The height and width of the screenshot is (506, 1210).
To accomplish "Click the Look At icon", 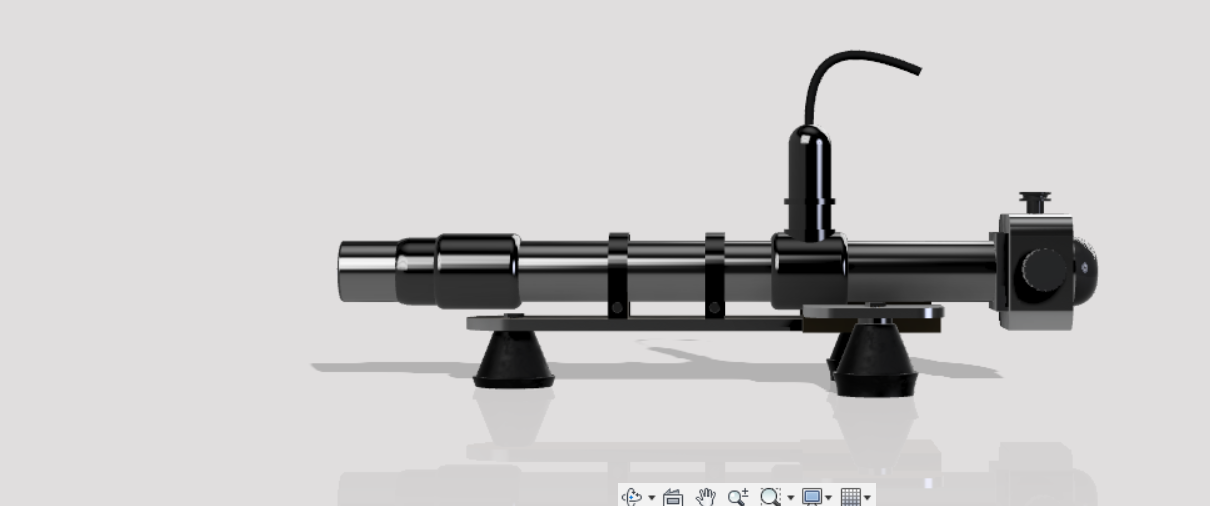I will point(673,497).
